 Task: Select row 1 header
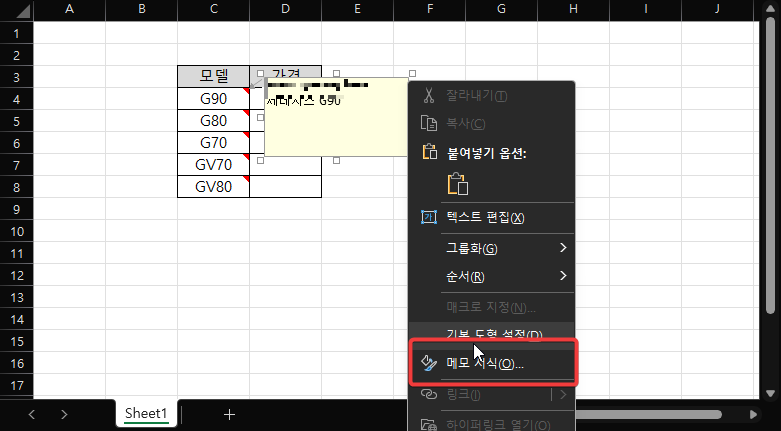pos(16,33)
